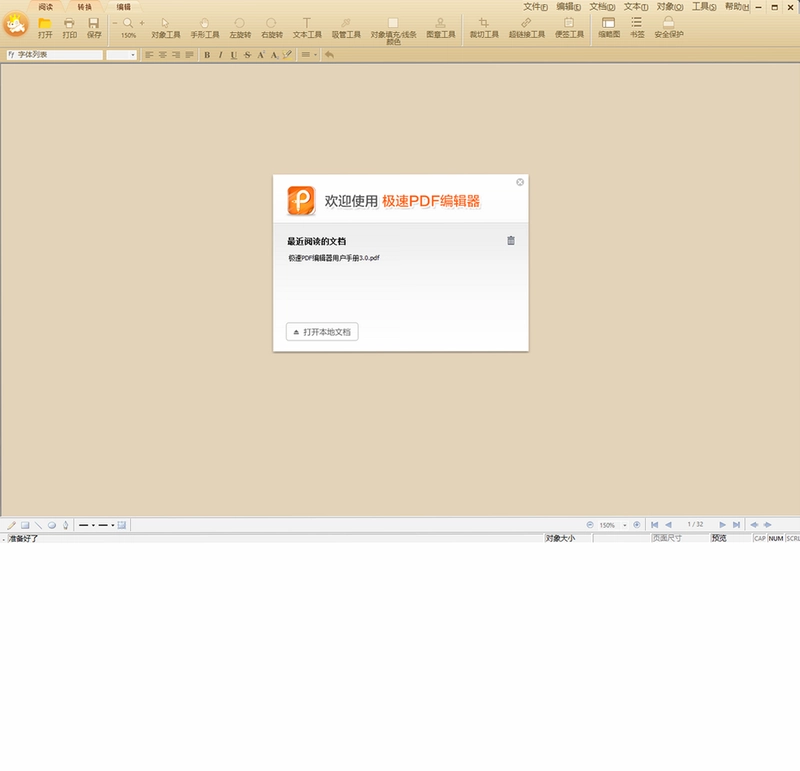Clear recent documents with the trash icon

[511, 240]
